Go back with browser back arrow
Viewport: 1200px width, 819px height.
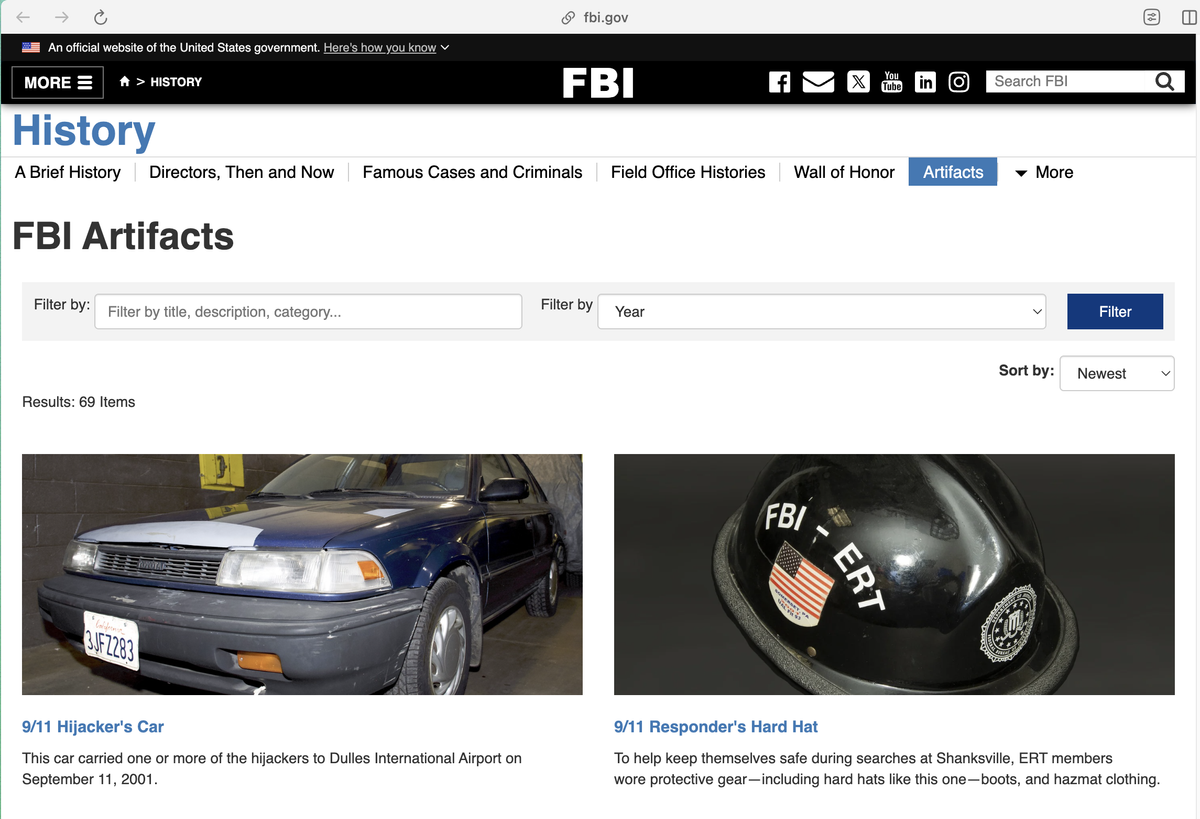point(24,17)
